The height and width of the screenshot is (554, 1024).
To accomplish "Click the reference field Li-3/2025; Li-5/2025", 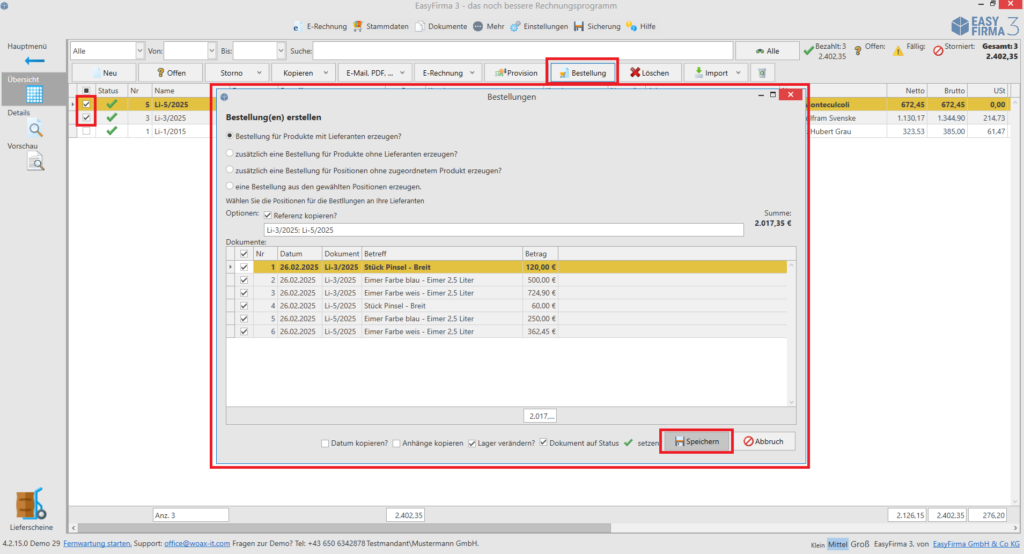I will (x=504, y=230).
